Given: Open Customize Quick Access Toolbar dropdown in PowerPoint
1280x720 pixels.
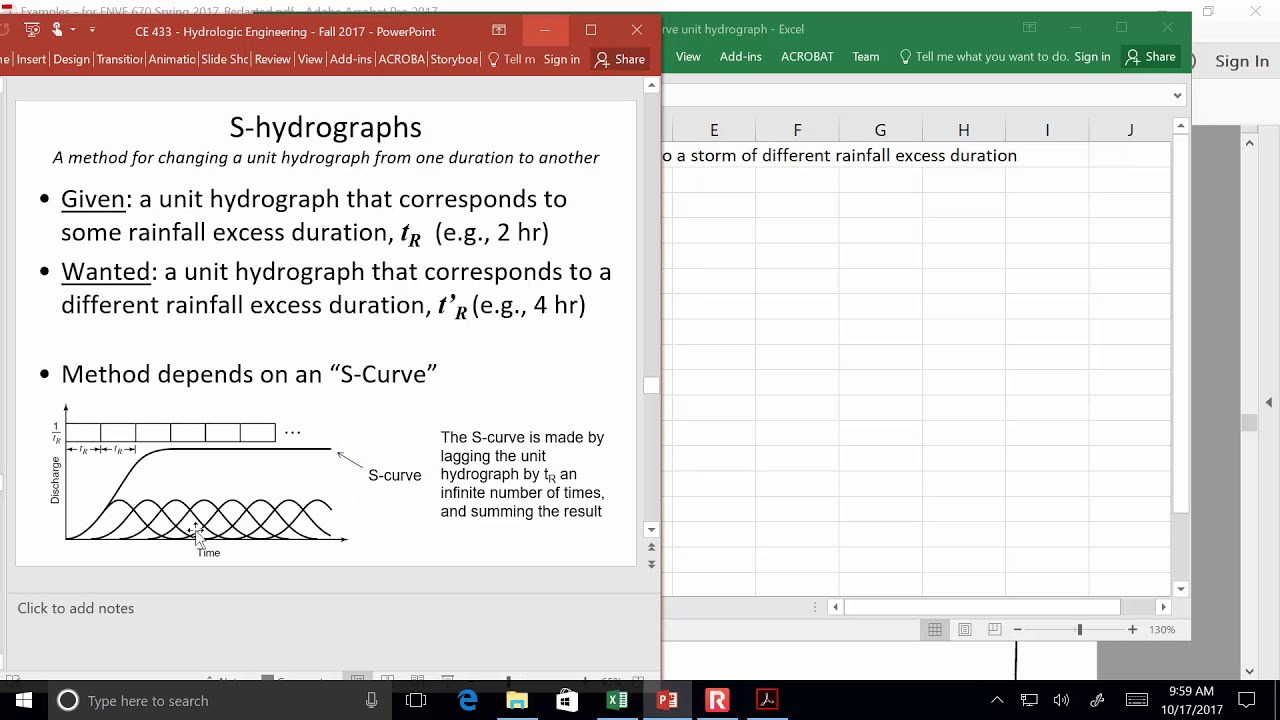Looking at the screenshot, I should pos(92,30).
